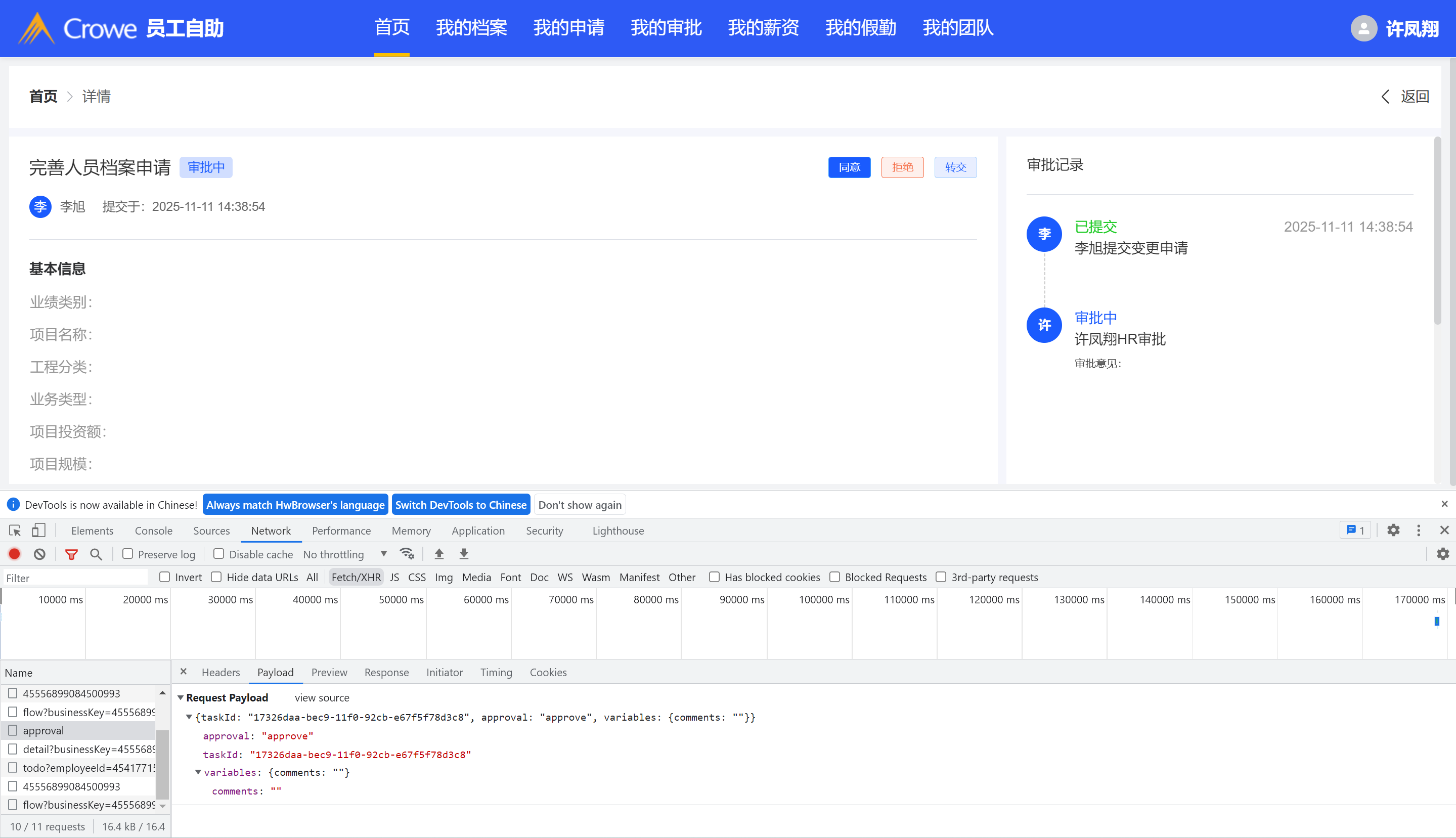Check the Disable cache checkbox
The width and height of the screenshot is (1456, 838).
(x=218, y=554)
